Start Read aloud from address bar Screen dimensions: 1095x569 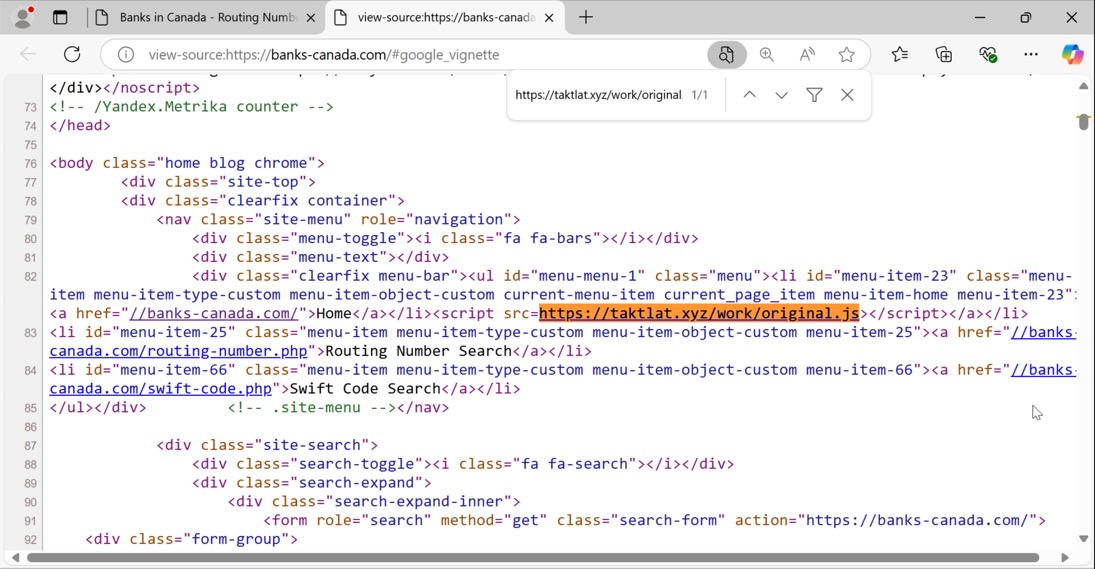807,54
